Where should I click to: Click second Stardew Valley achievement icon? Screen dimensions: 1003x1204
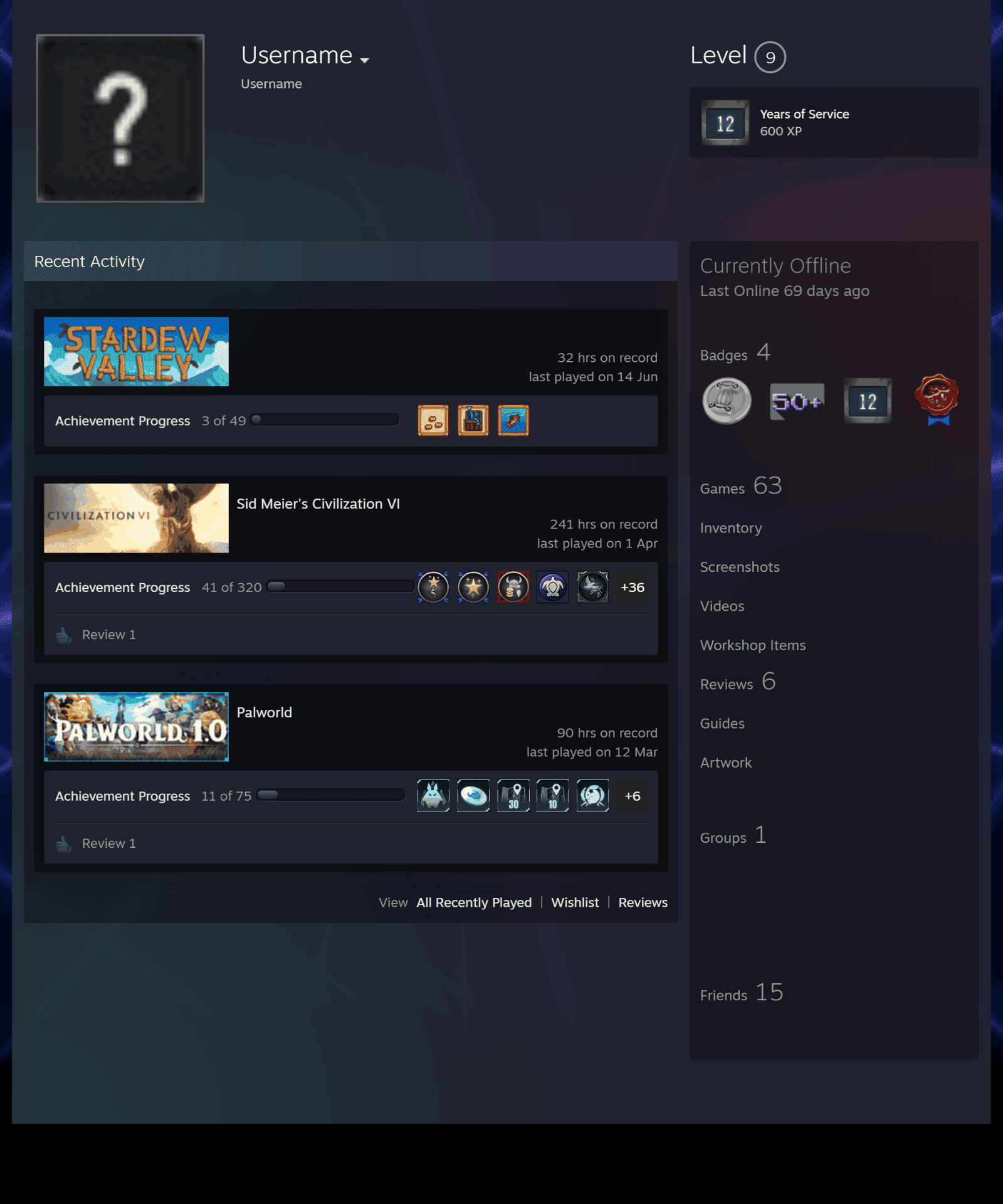[x=473, y=420]
